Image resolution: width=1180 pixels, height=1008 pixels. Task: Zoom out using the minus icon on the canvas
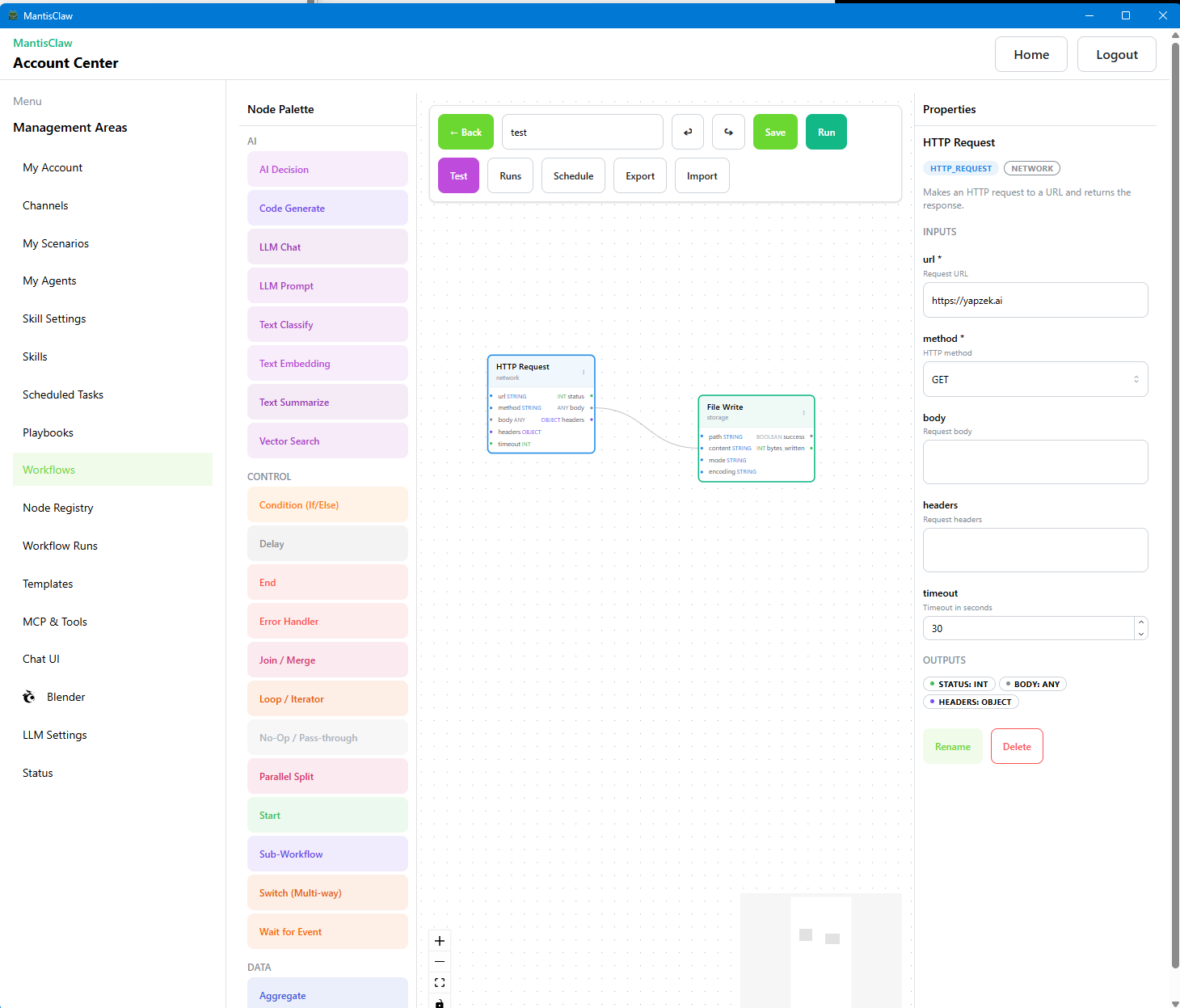pyautogui.click(x=440, y=962)
